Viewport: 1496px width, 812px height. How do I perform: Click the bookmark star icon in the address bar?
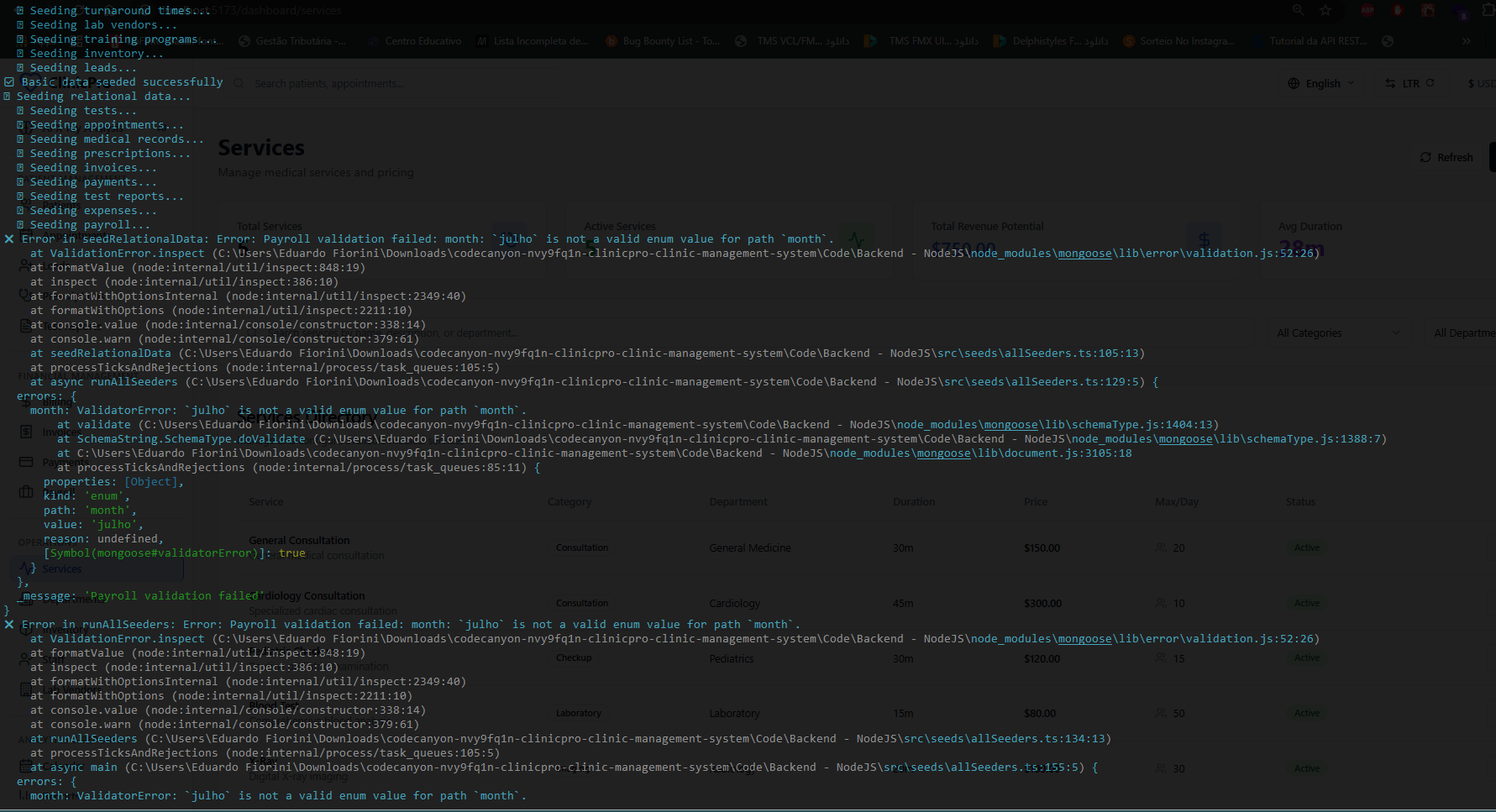coord(1325,10)
